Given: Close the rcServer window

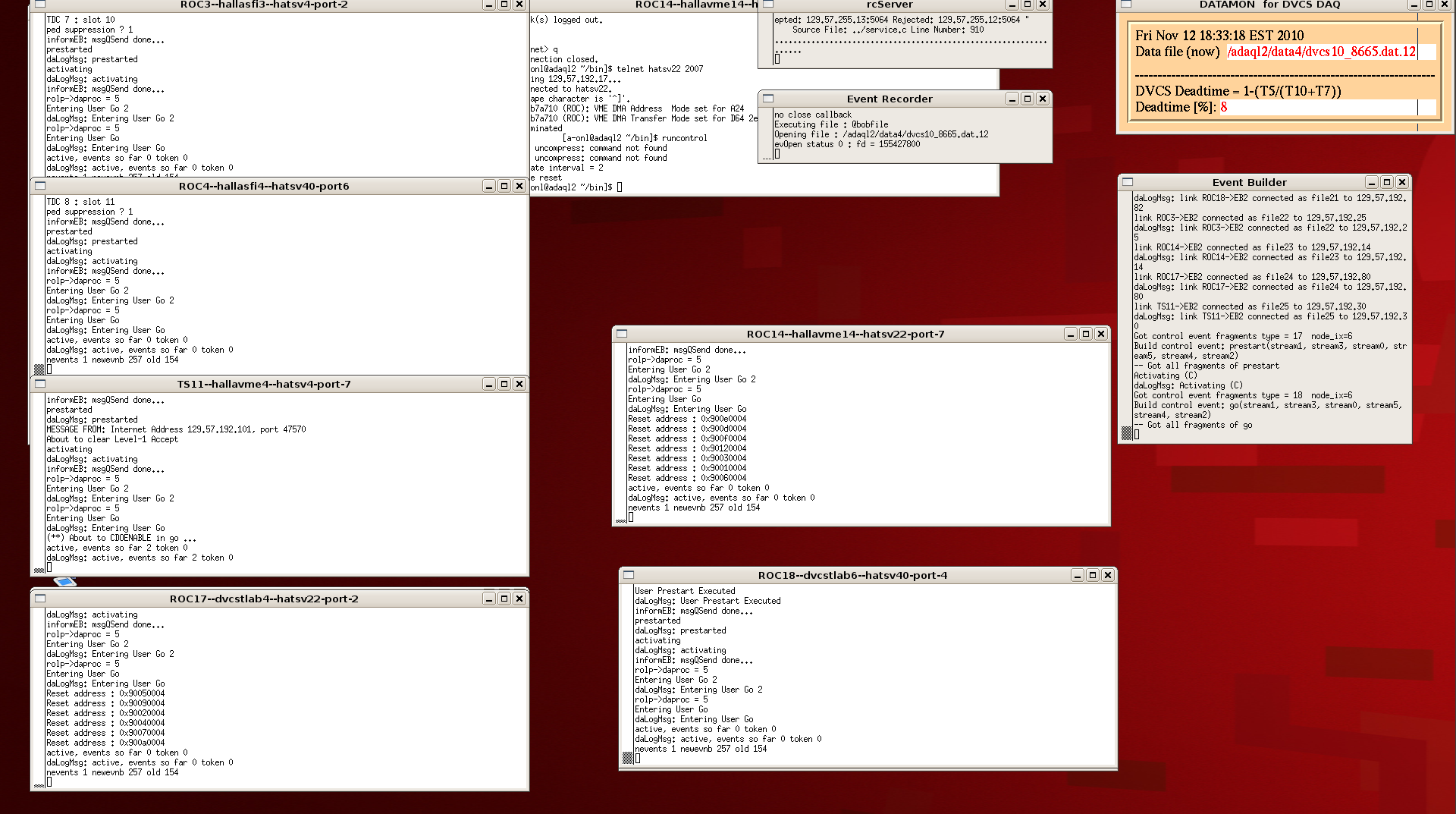Looking at the screenshot, I should tap(1043, 5).
